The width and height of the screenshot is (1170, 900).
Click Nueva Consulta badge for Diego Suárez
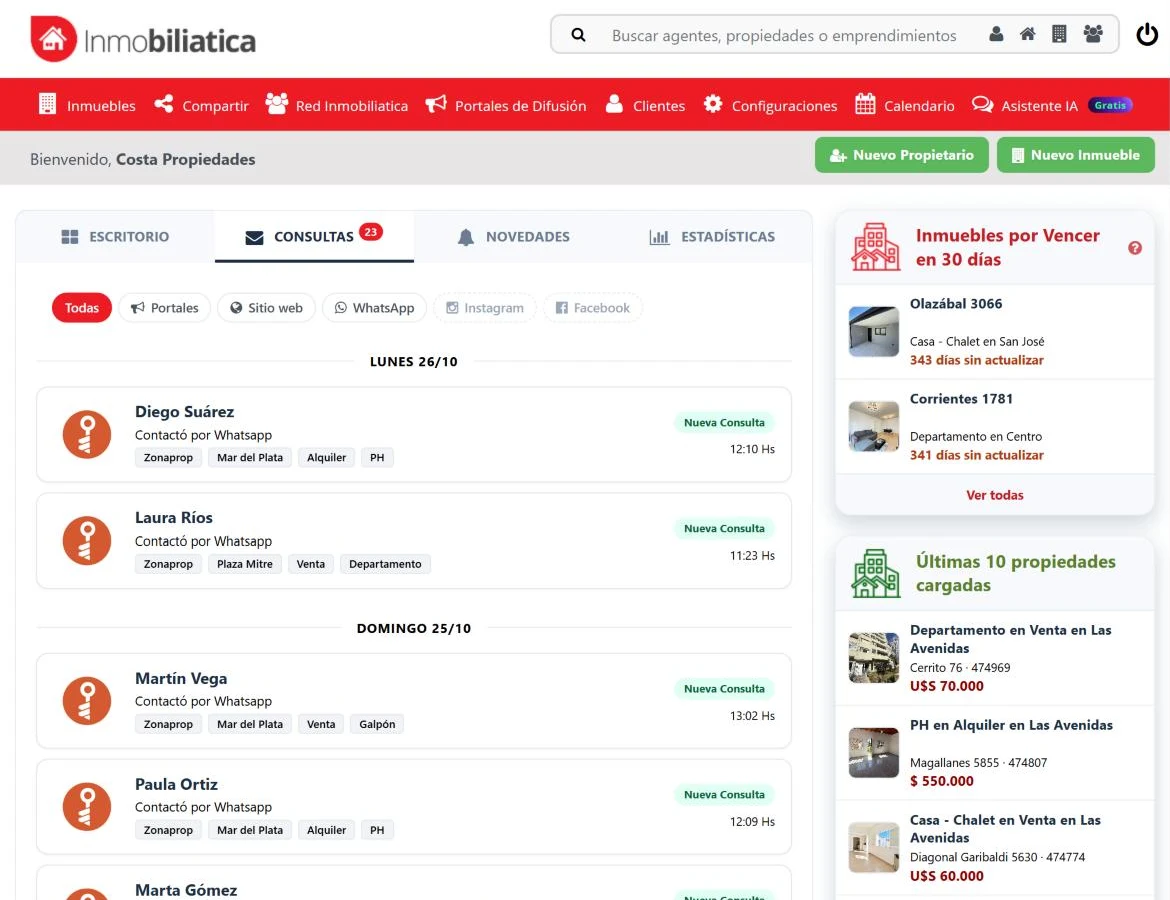click(x=724, y=422)
